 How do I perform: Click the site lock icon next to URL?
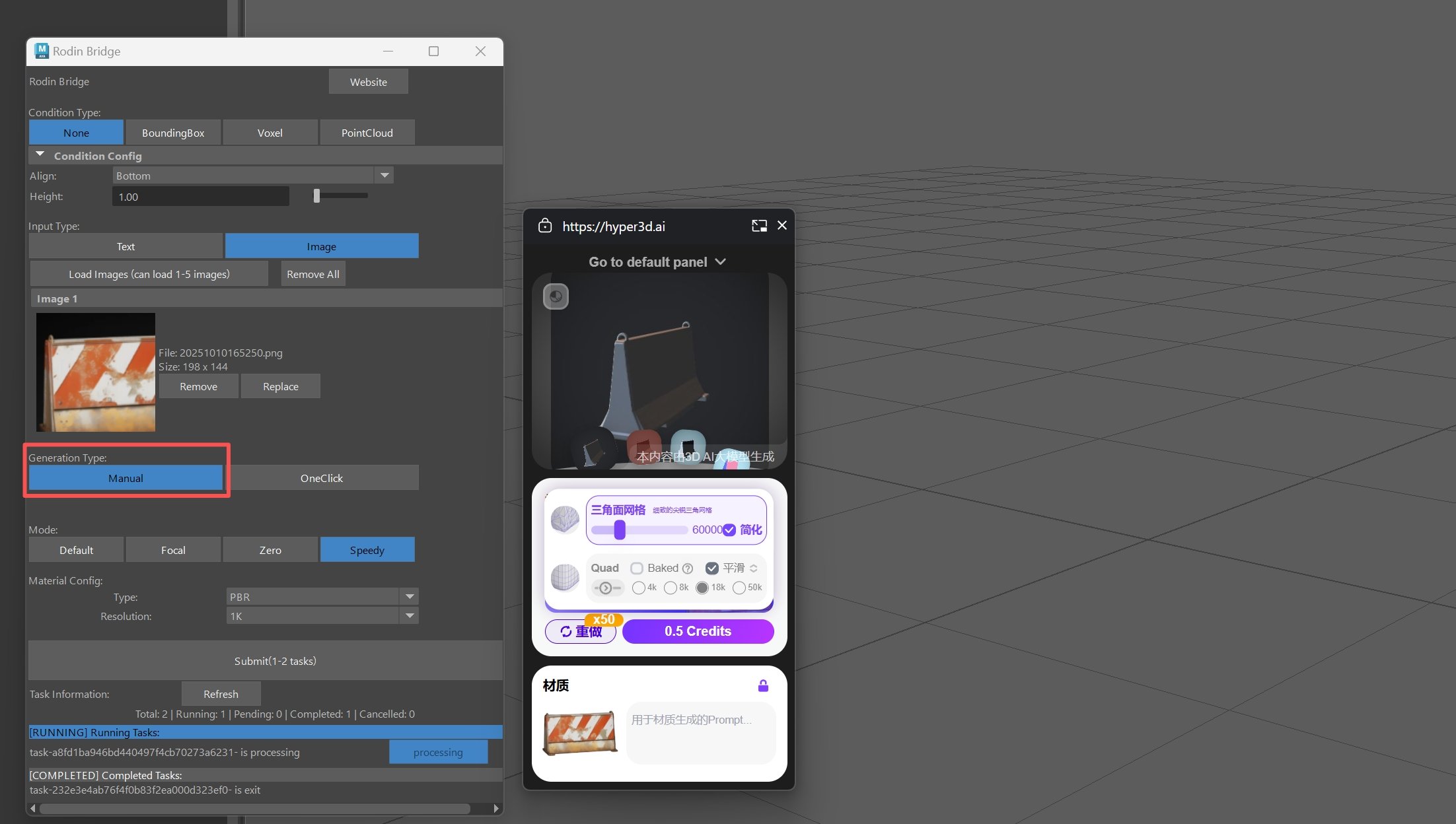click(x=545, y=226)
